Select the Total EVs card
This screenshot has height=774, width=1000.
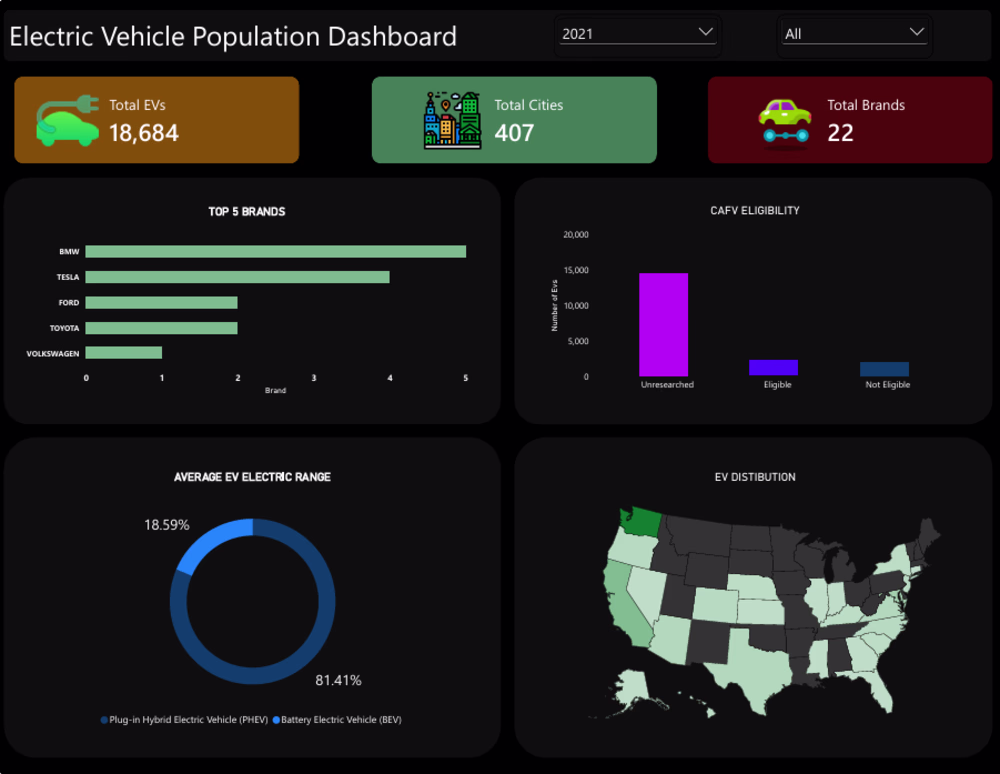[x=157, y=120]
